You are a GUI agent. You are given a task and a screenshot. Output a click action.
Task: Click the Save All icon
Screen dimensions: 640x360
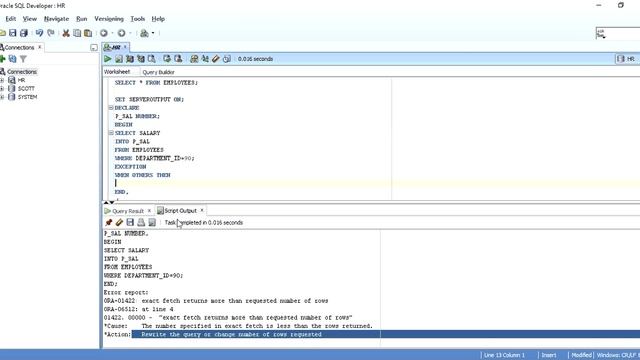tap(24, 33)
